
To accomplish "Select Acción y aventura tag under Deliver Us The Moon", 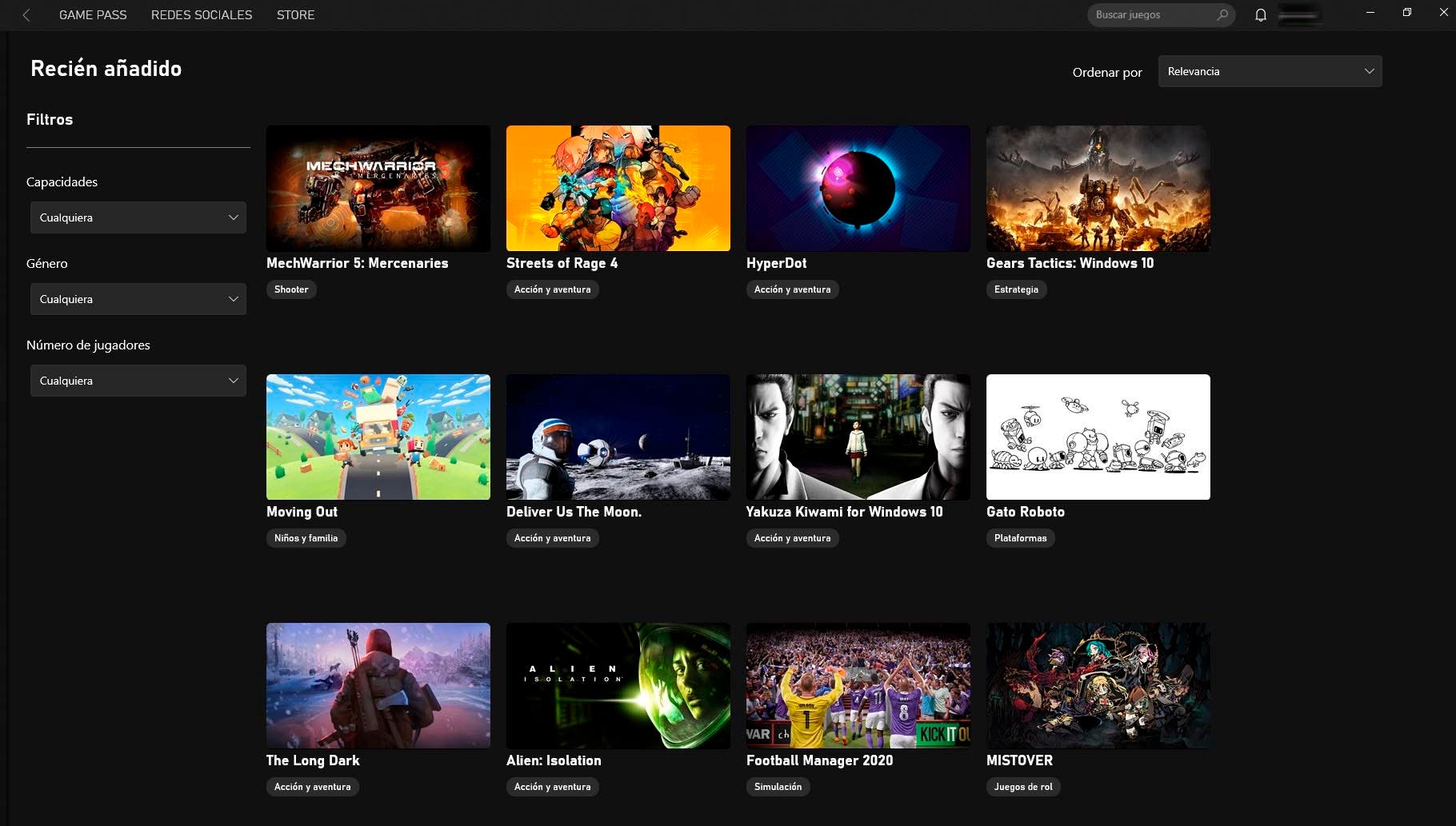I will tap(553, 538).
